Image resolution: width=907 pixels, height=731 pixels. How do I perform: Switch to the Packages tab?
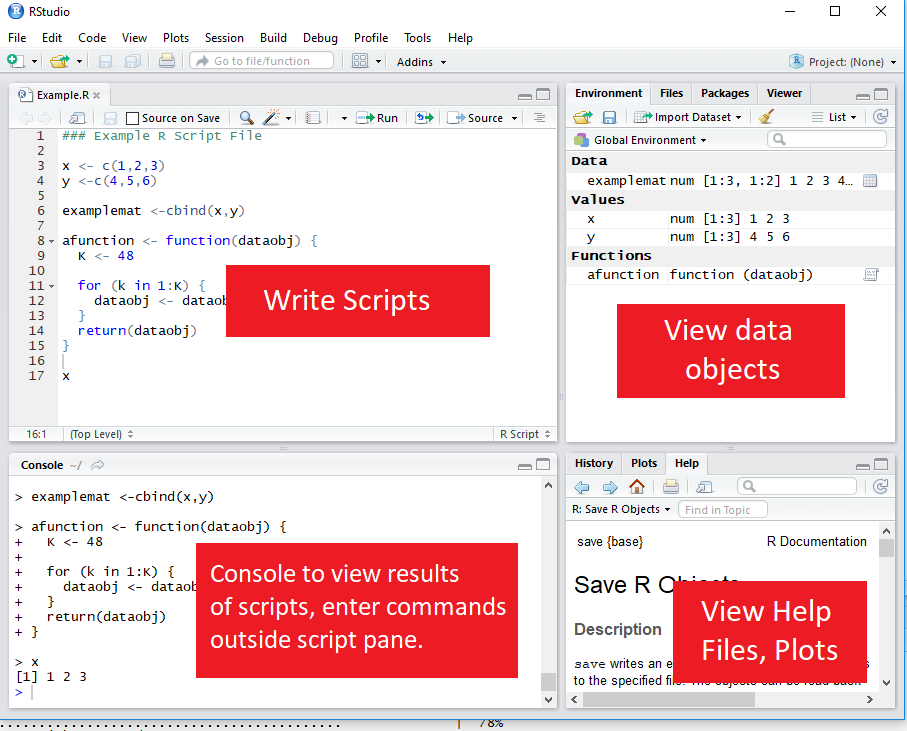point(725,93)
